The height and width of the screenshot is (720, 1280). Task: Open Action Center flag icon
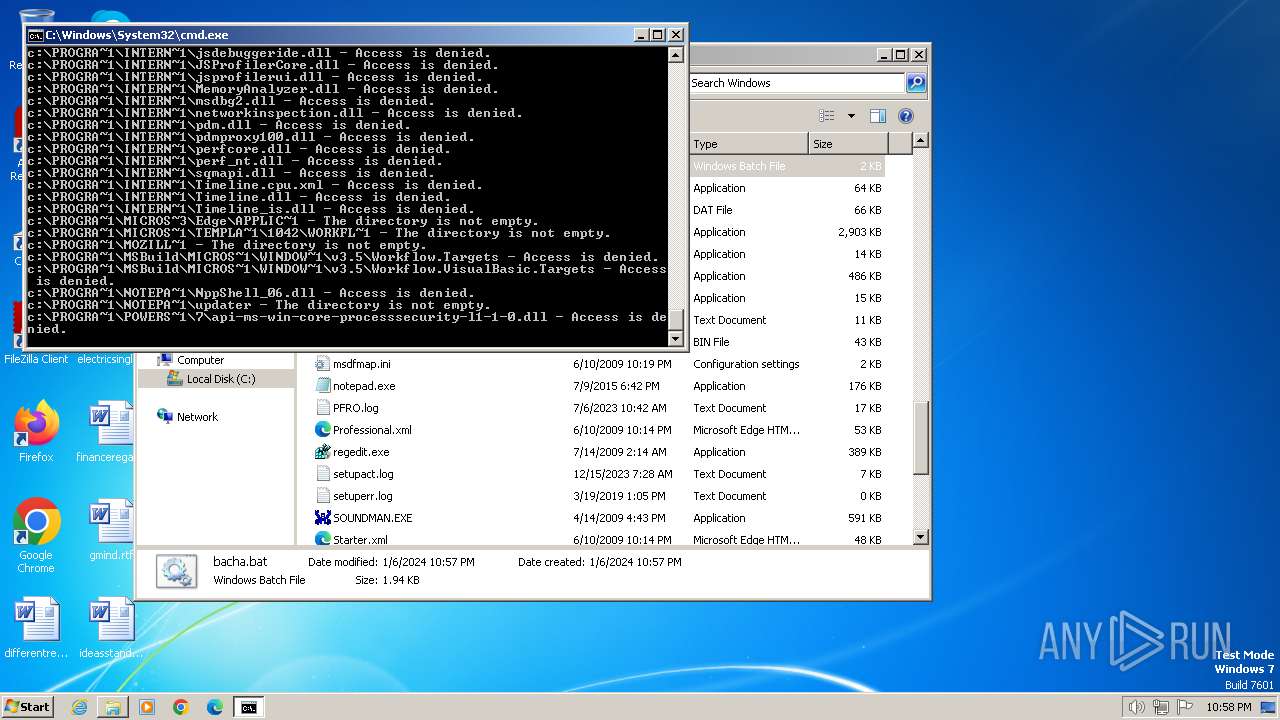pos(1185,707)
